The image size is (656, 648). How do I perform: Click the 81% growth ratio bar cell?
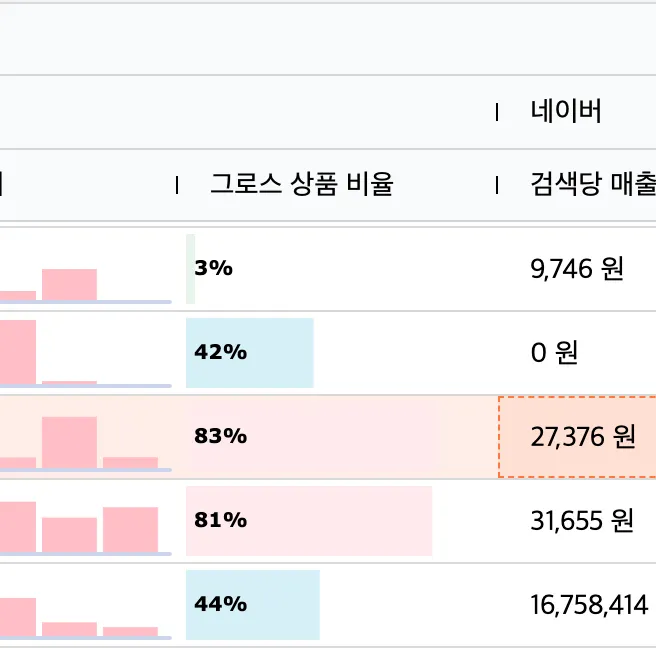[x=308, y=520]
